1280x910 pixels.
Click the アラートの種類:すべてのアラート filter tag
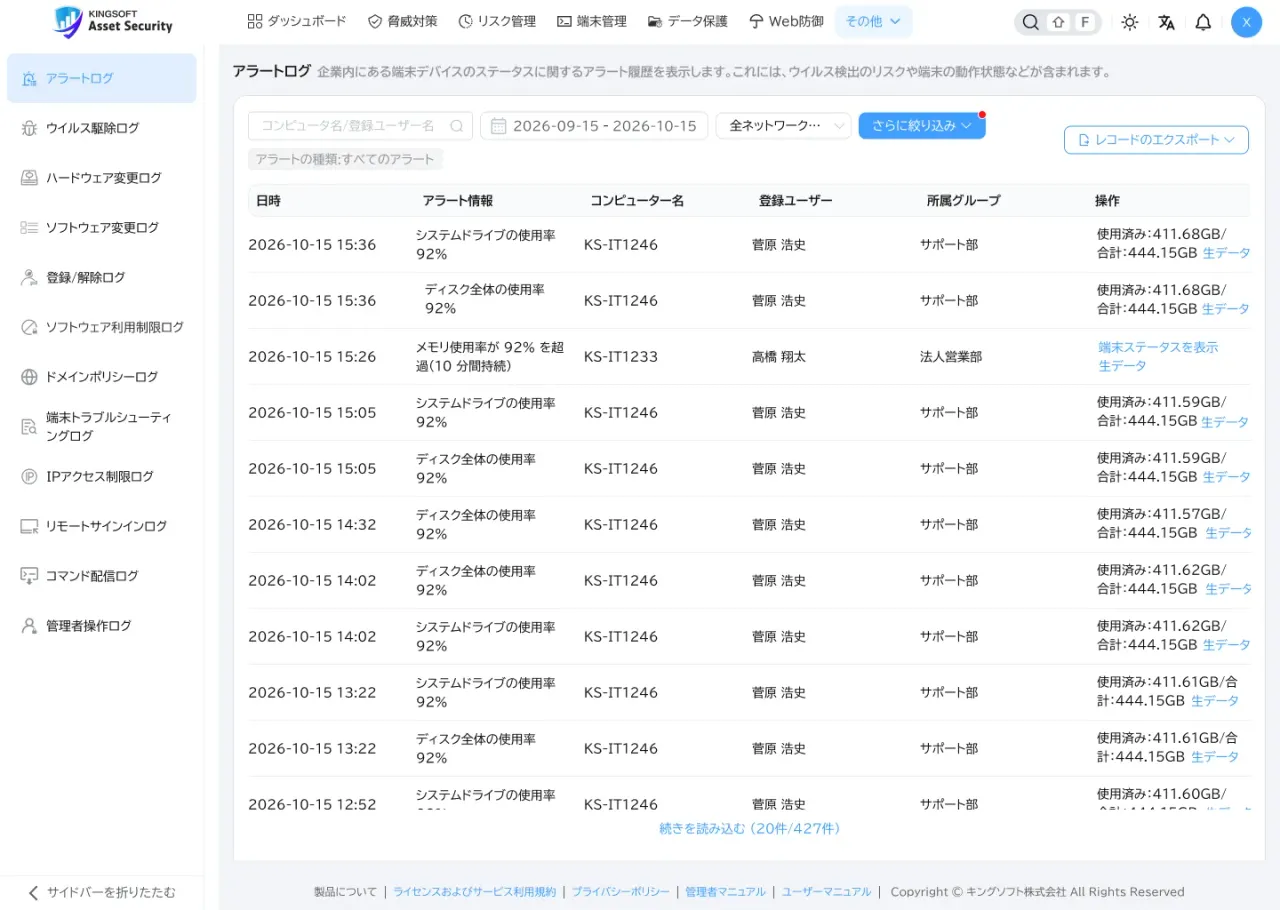[x=345, y=159]
